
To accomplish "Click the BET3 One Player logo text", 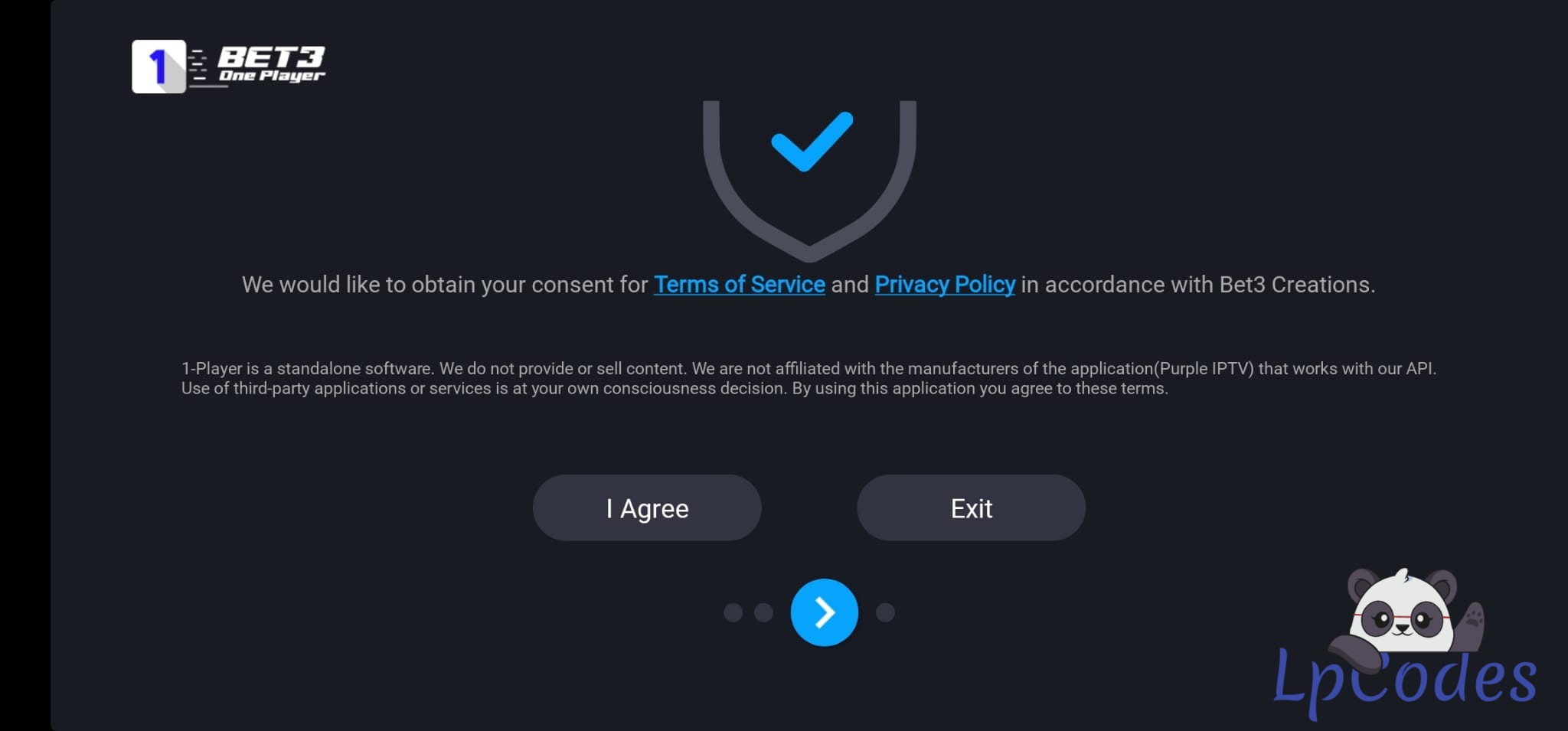I will click(x=271, y=64).
